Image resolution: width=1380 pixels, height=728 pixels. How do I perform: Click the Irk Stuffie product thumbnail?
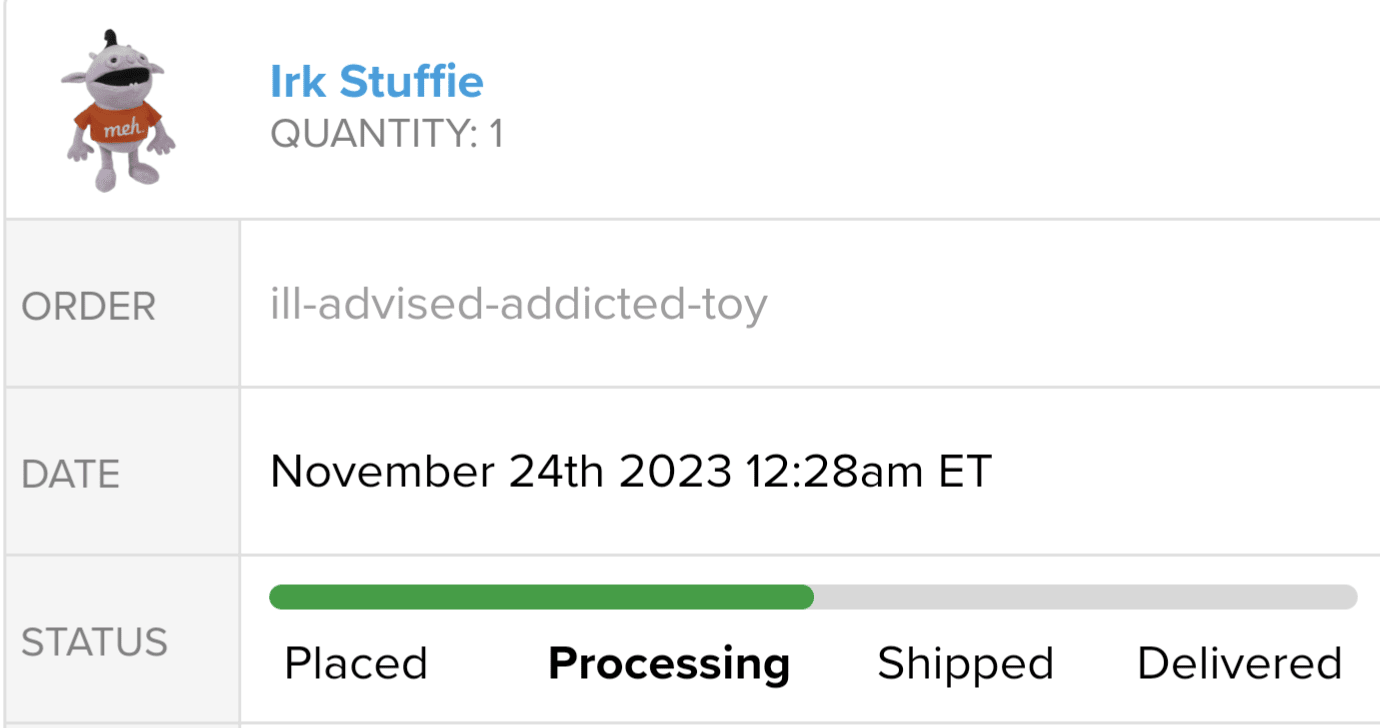[120, 110]
